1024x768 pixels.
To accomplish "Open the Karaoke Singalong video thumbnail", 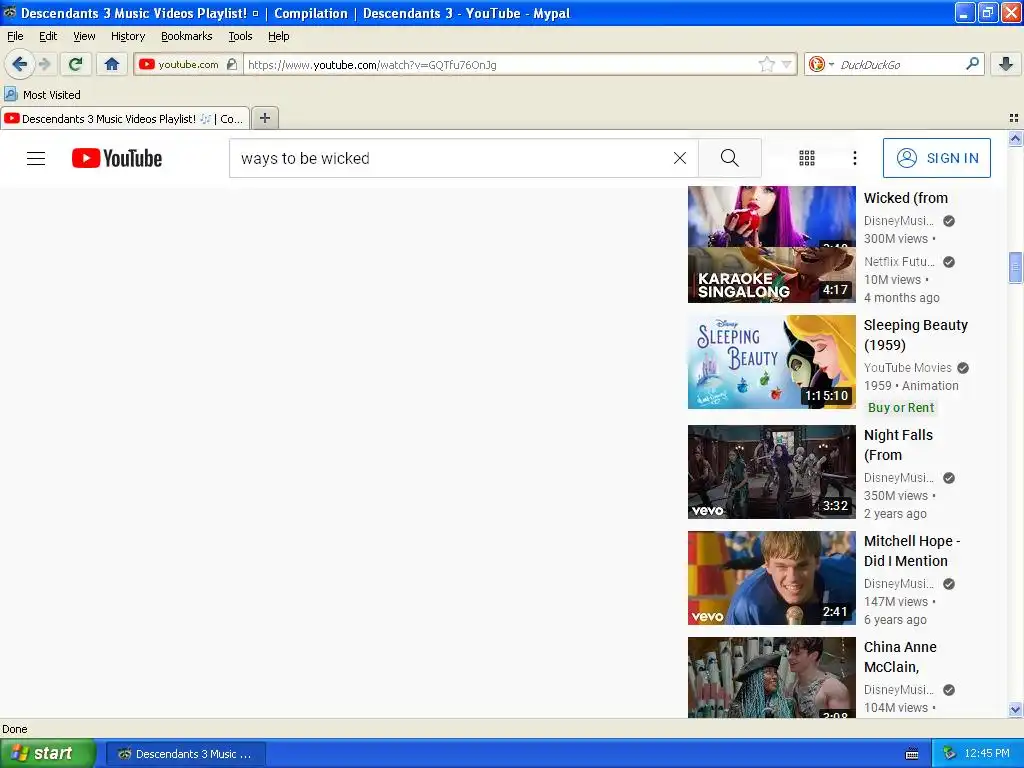I will (x=771, y=275).
